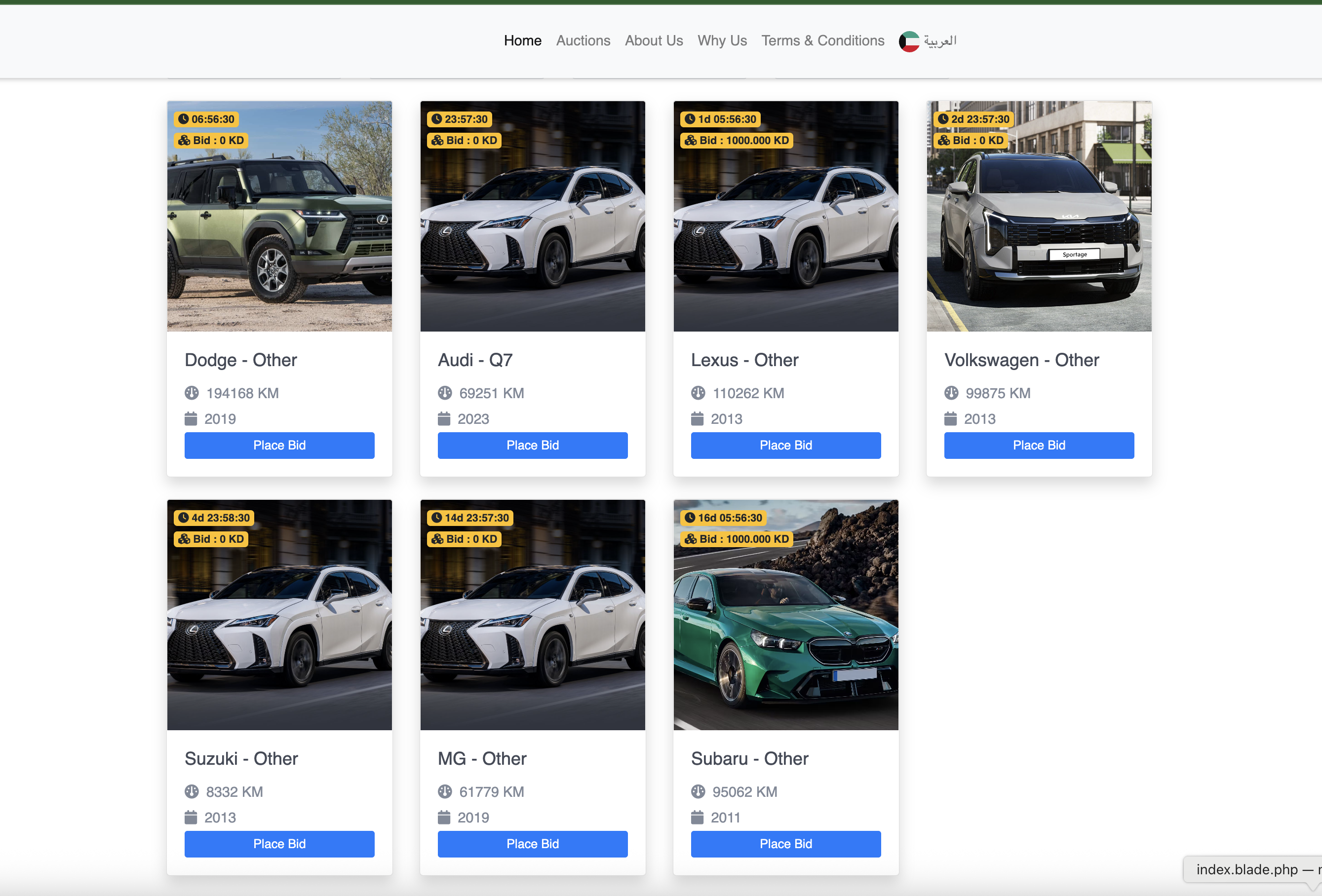Screen dimensions: 1322x896
Task: Click the Kuwait flag language icon
Action: coord(908,41)
